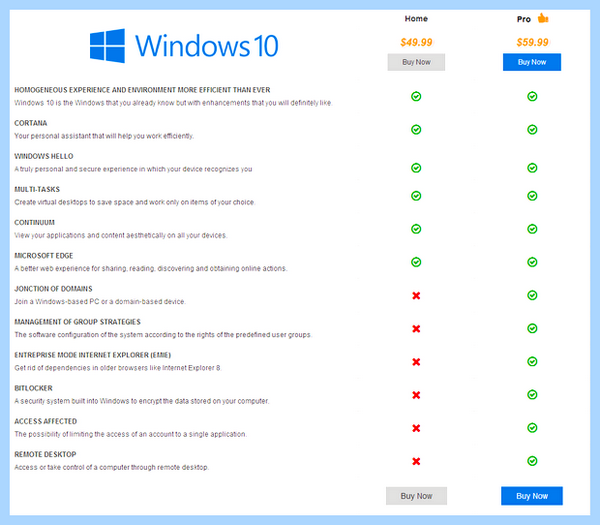The width and height of the screenshot is (600, 525).
Task: Click the 'A better web experience' description
Action: tap(151, 268)
